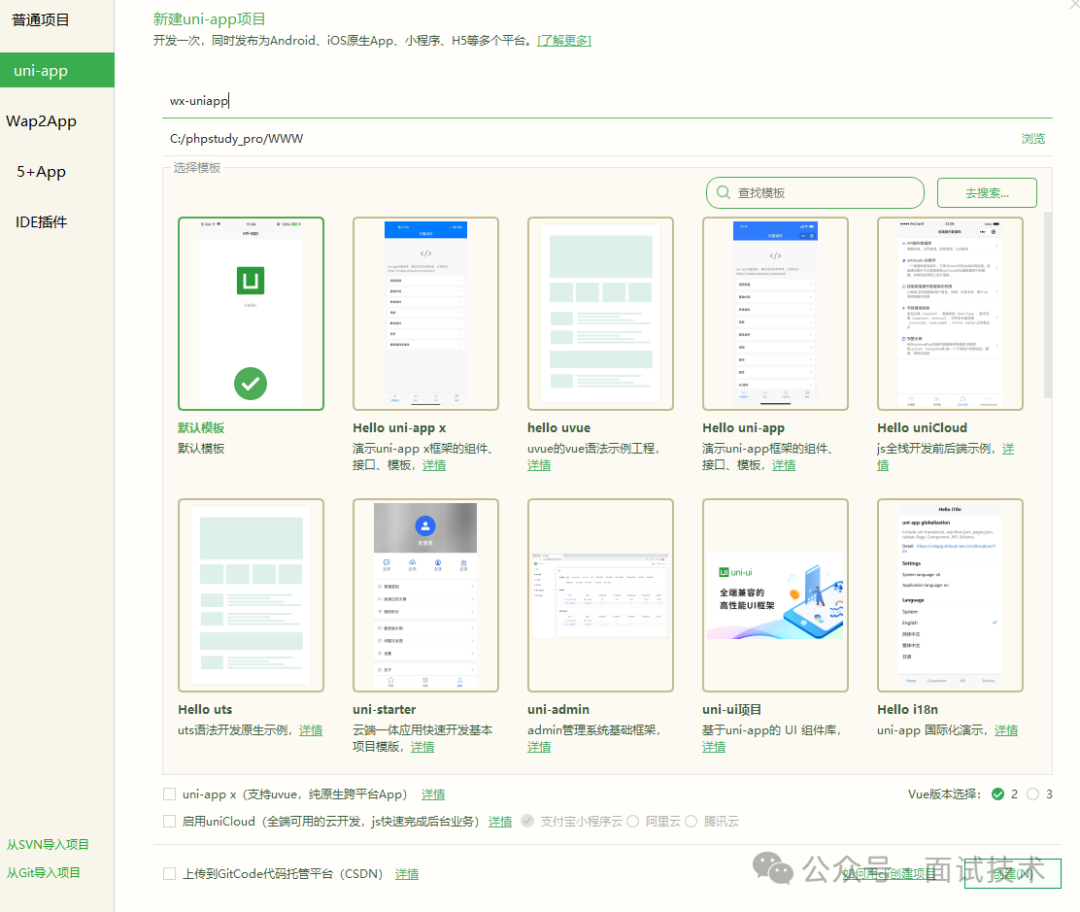
Task: Click the 浏览 browse link
Action: coord(1032,139)
